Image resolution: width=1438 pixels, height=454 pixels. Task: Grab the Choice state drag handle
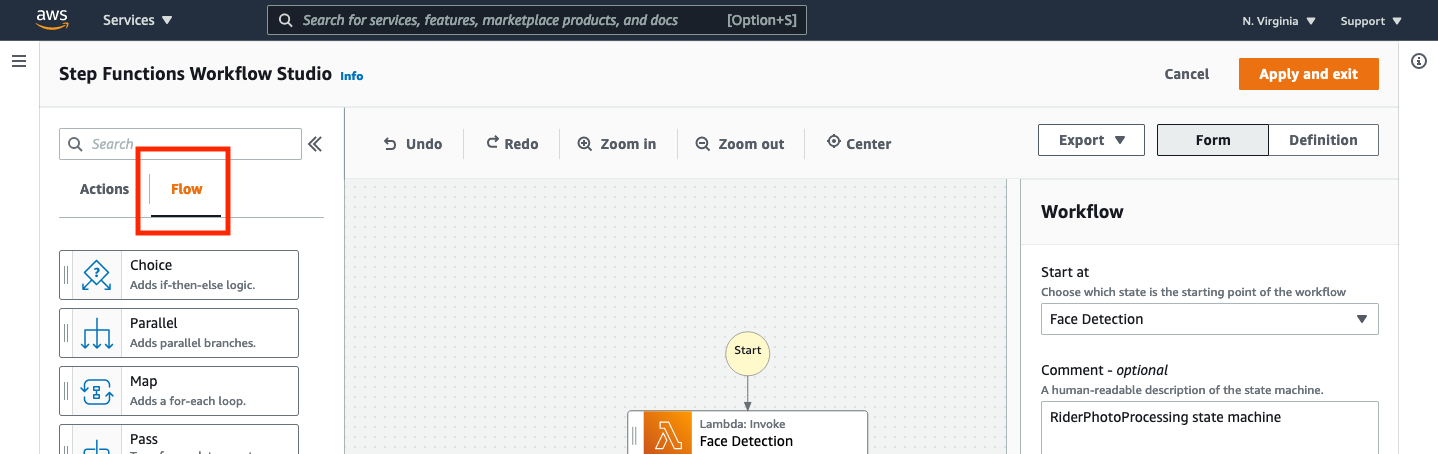tap(67, 275)
